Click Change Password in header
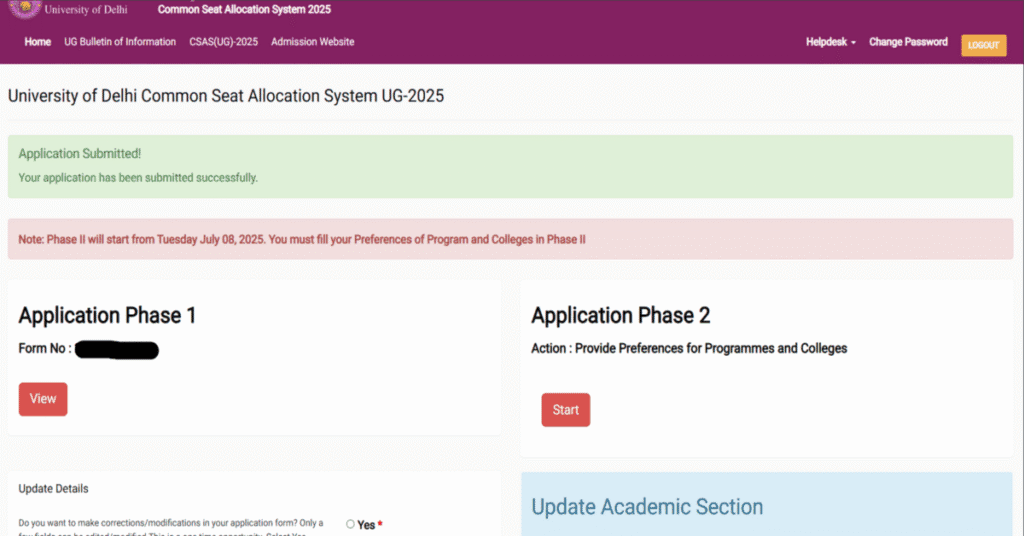The image size is (1024, 536). (908, 42)
